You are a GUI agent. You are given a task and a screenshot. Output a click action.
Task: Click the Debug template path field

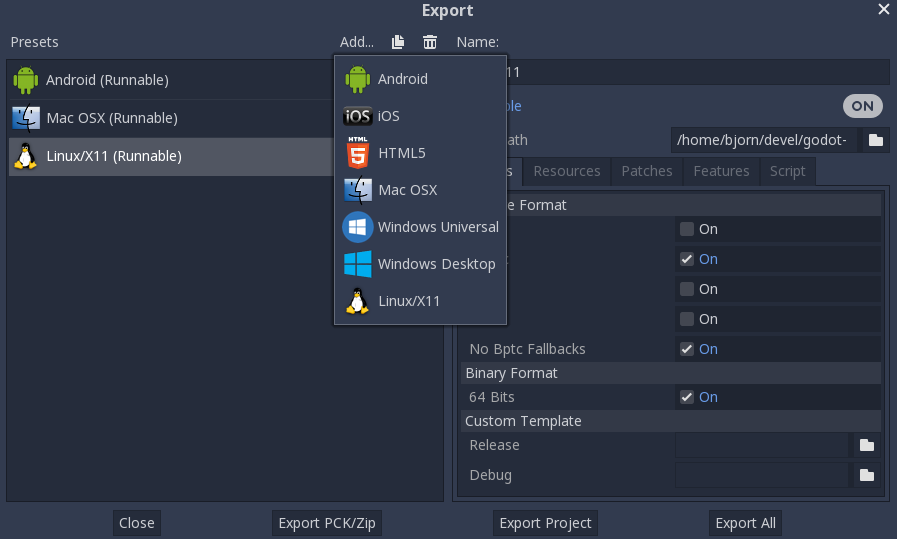pos(761,475)
